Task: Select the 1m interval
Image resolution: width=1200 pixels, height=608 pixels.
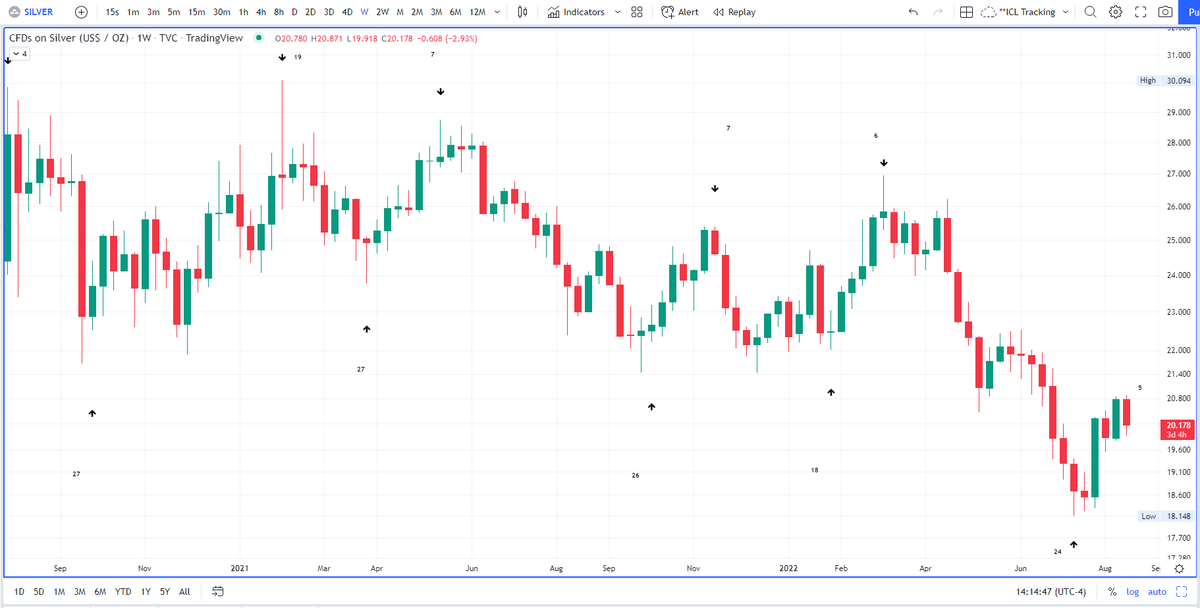Action: tap(133, 12)
